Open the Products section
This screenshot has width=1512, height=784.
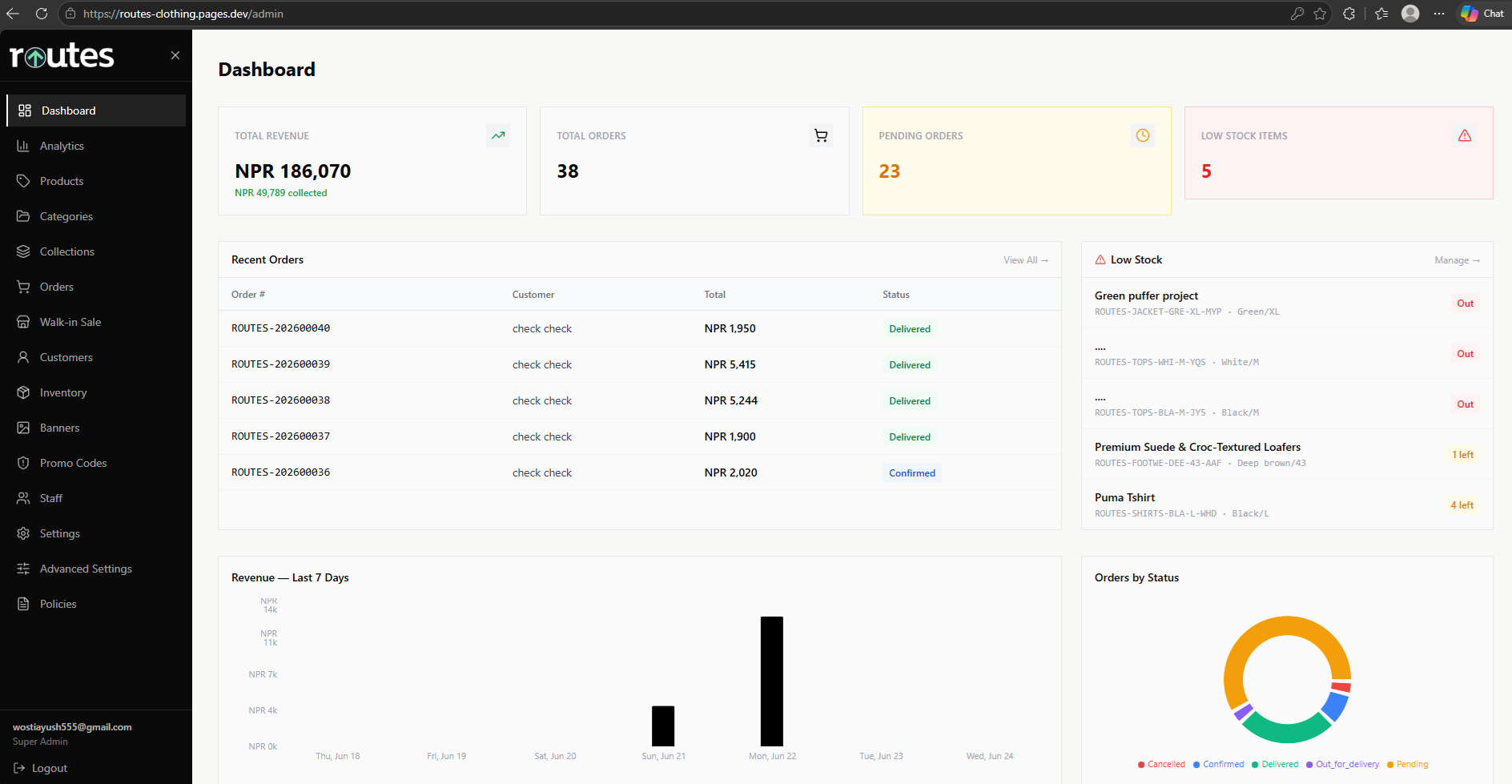coord(96,181)
